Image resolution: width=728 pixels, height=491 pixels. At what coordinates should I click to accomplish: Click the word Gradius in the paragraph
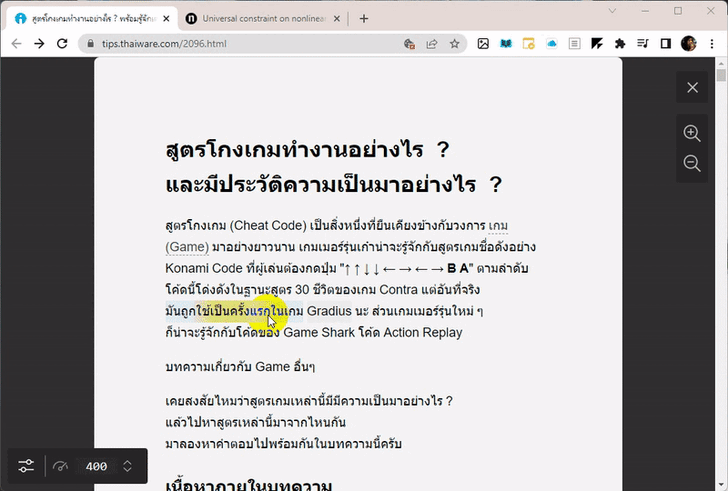pyautogui.click(x=329, y=311)
